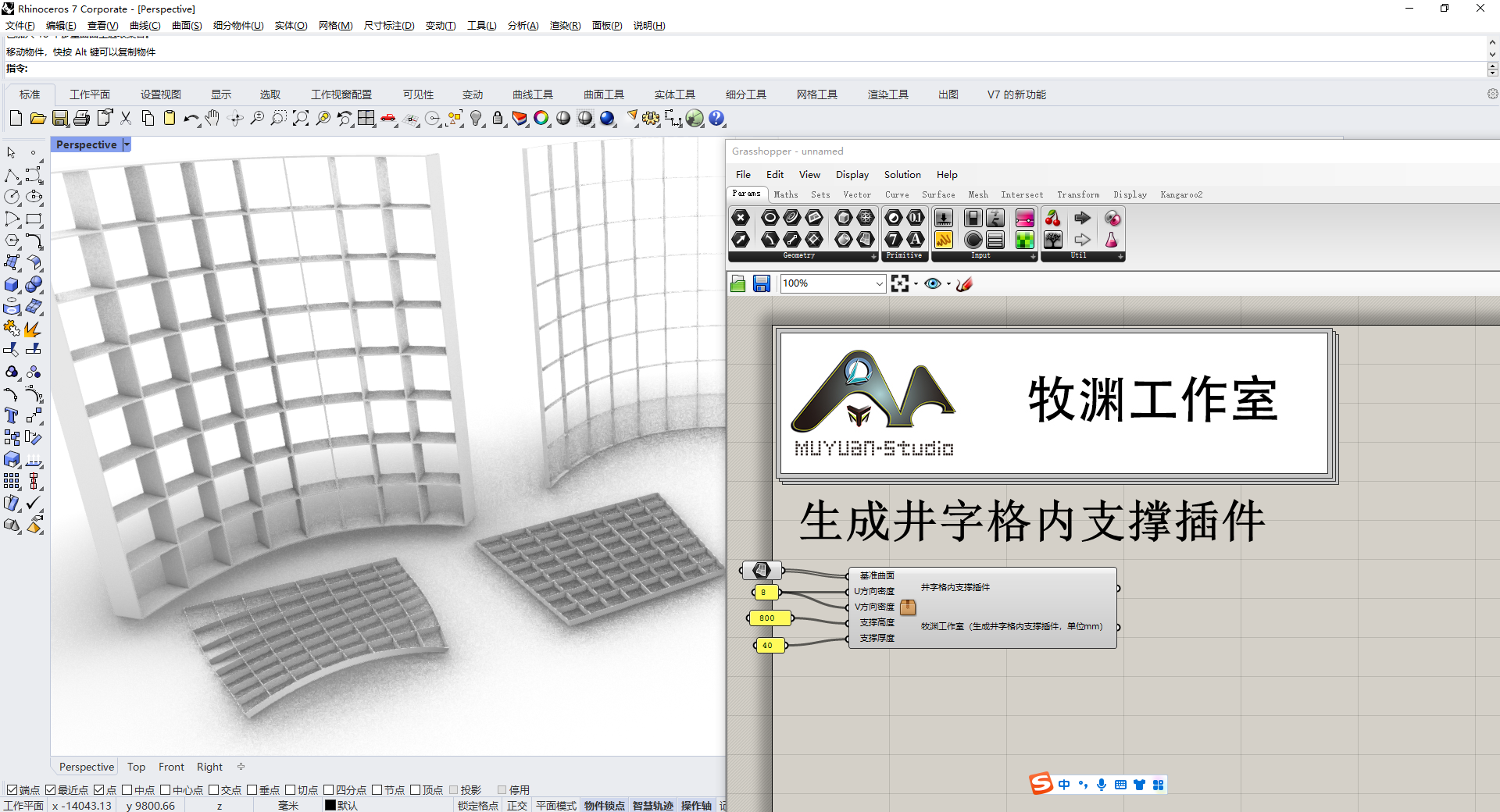Switch to the Top viewport tab

click(x=136, y=767)
